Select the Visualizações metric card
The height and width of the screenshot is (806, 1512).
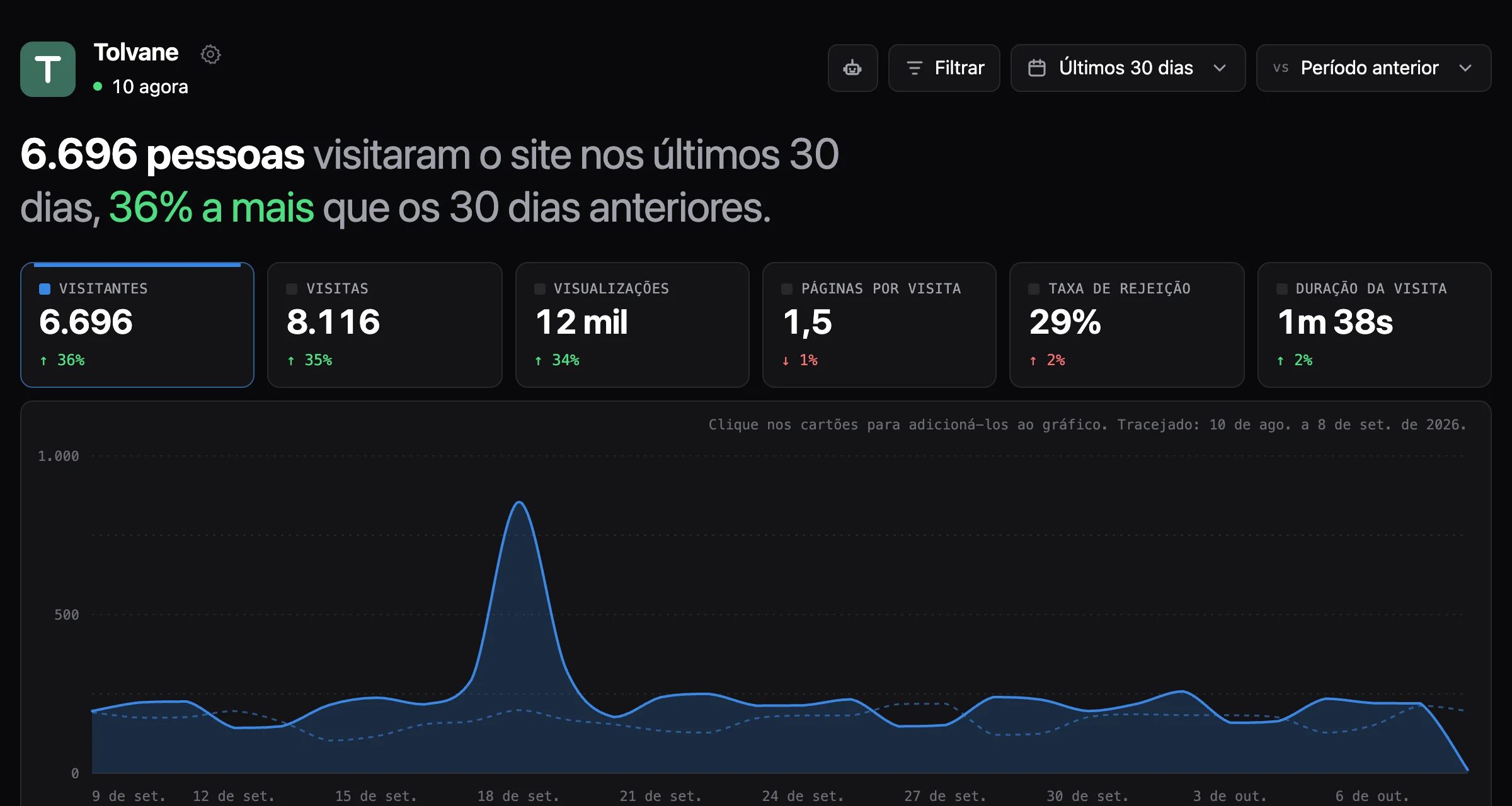point(632,325)
